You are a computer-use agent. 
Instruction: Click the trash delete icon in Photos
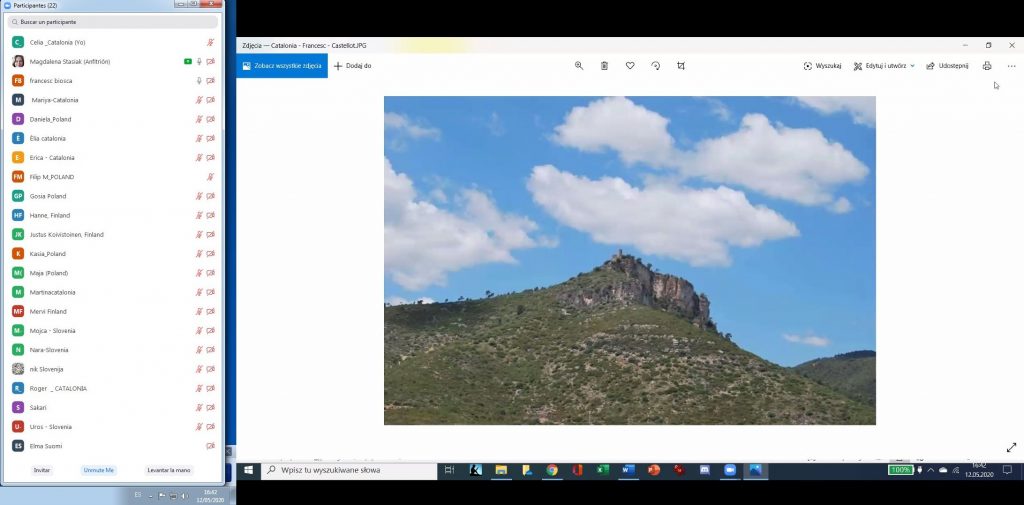(x=604, y=66)
